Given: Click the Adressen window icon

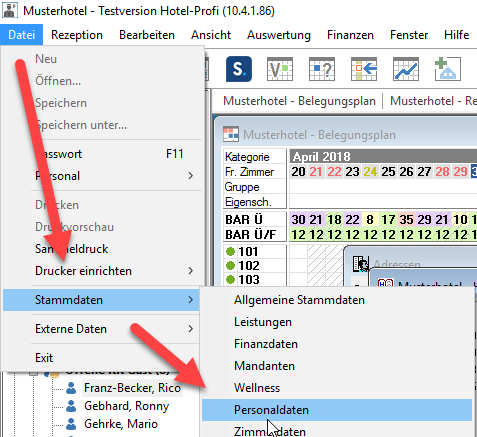Looking at the screenshot, I should point(361,264).
